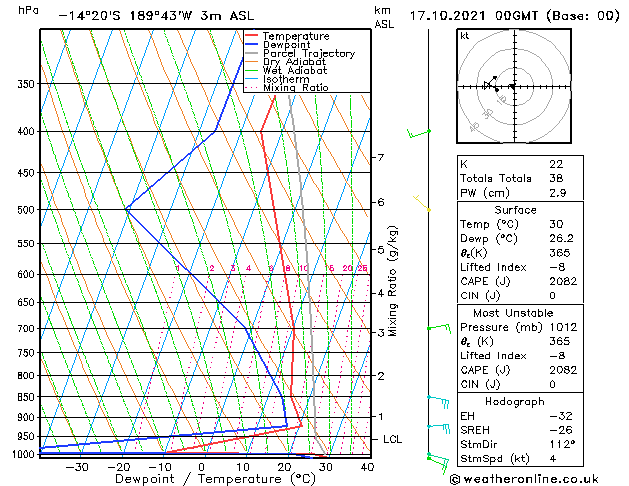Click the Dewpoint / Temperature (°C) axis title
The width and height of the screenshot is (629, 486).
tap(215, 479)
